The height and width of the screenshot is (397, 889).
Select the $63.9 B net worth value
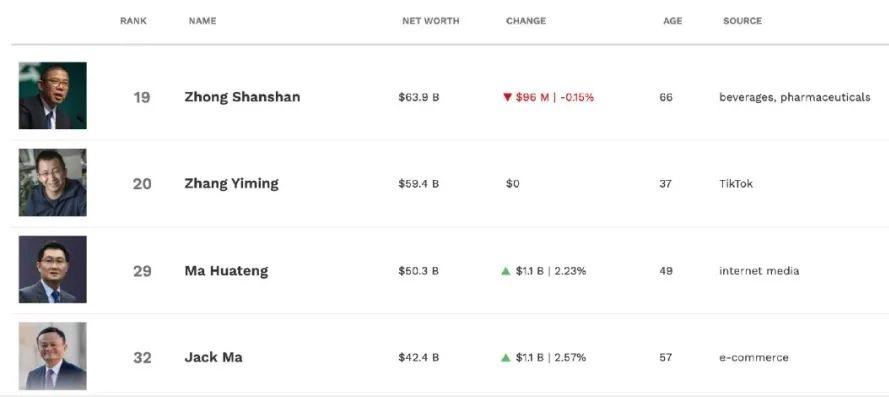(x=419, y=98)
